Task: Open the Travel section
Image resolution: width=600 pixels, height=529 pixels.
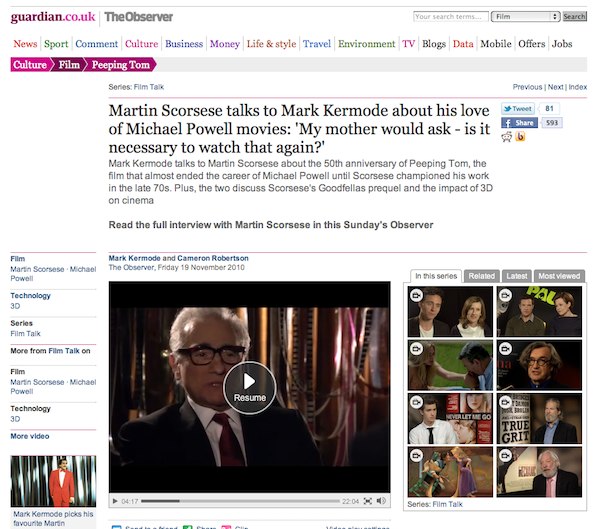Action: pyautogui.click(x=317, y=44)
